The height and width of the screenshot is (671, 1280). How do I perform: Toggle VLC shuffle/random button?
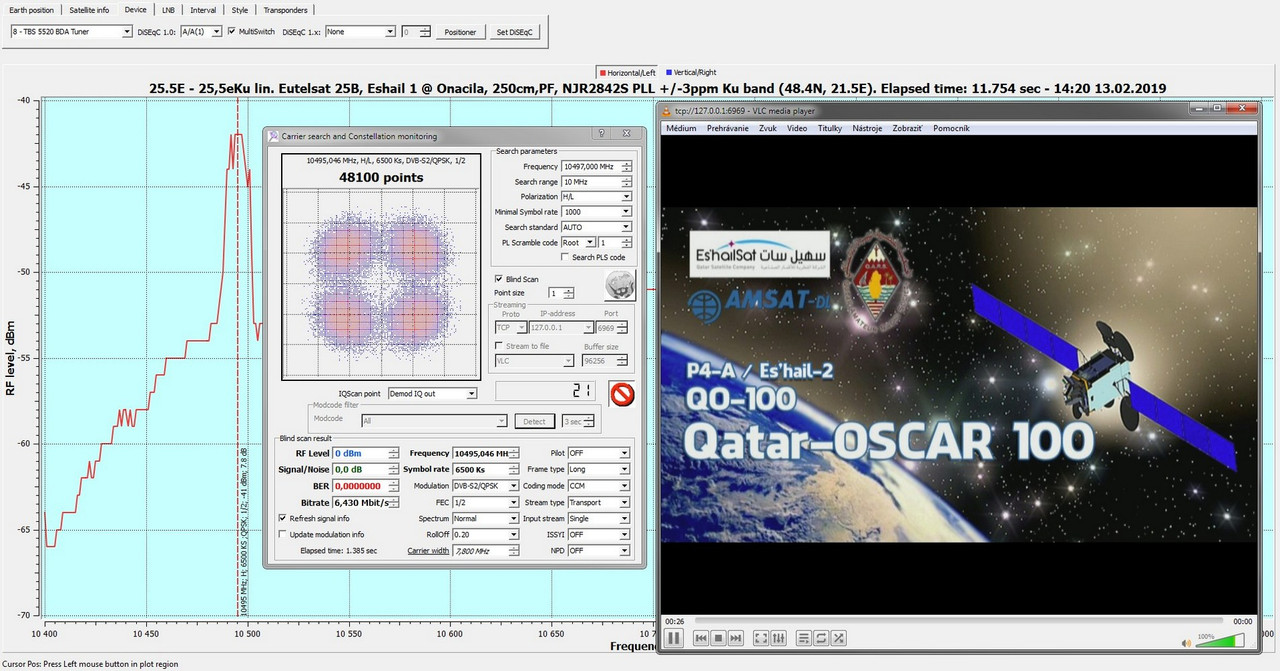click(x=839, y=638)
